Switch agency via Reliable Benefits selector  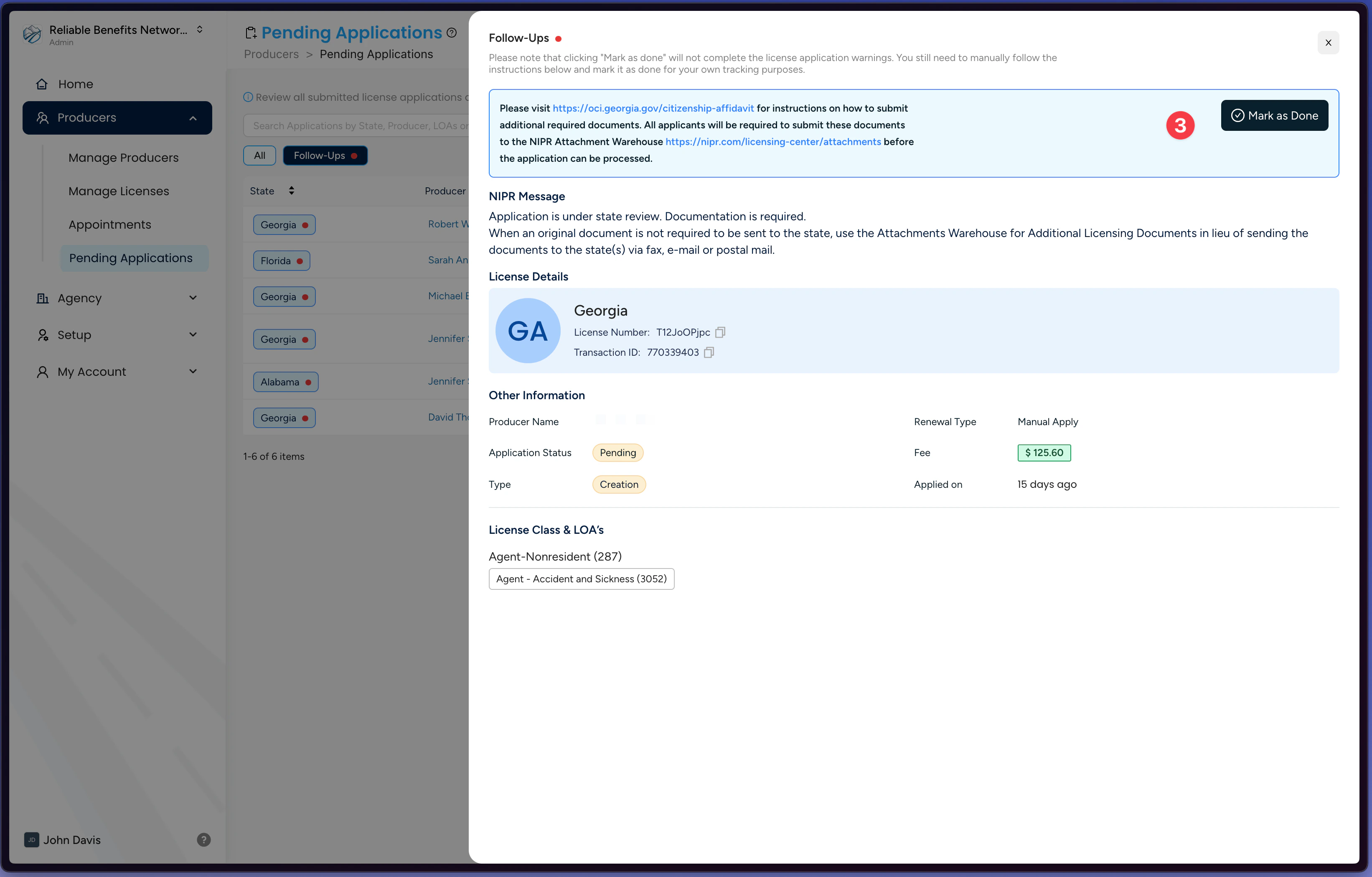pyautogui.click(x=199, y=30)
